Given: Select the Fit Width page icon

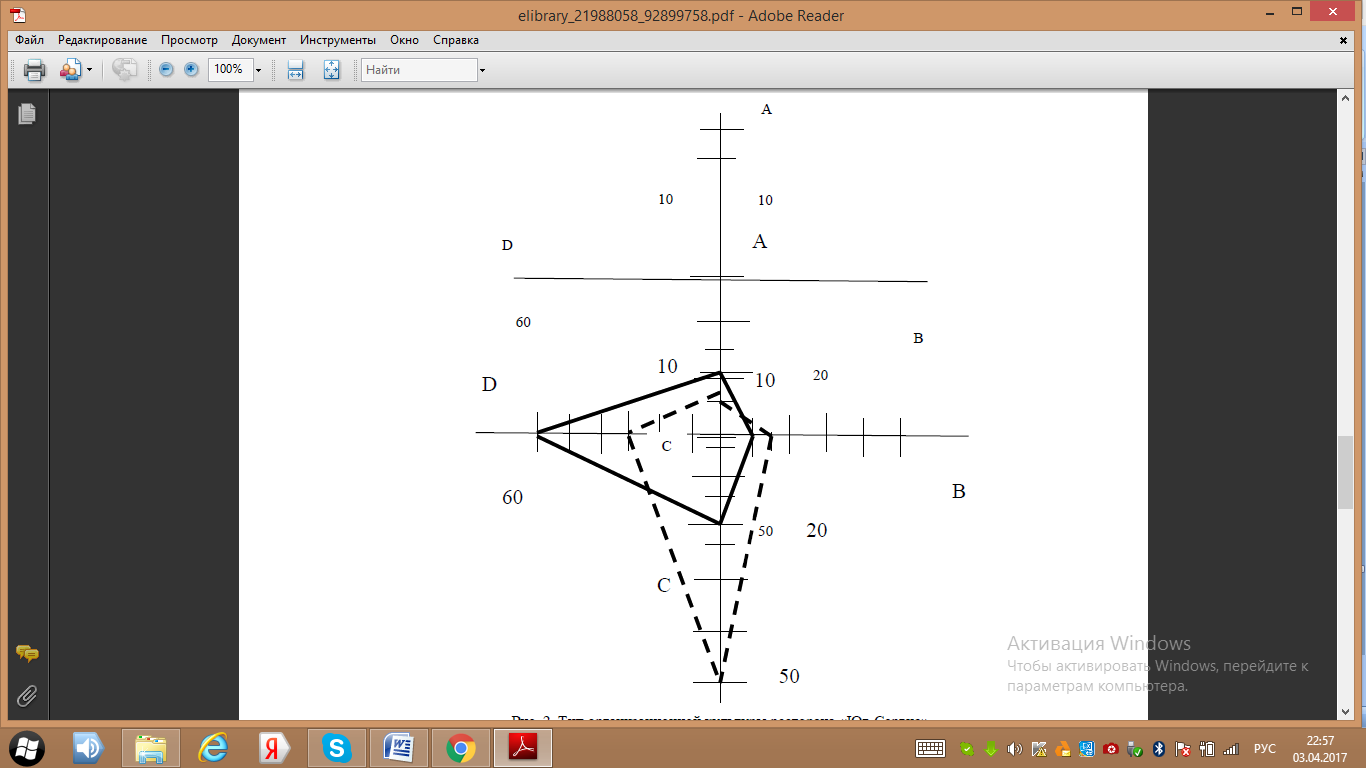Looking at the screenshot, I should click(x=295, y=70).
